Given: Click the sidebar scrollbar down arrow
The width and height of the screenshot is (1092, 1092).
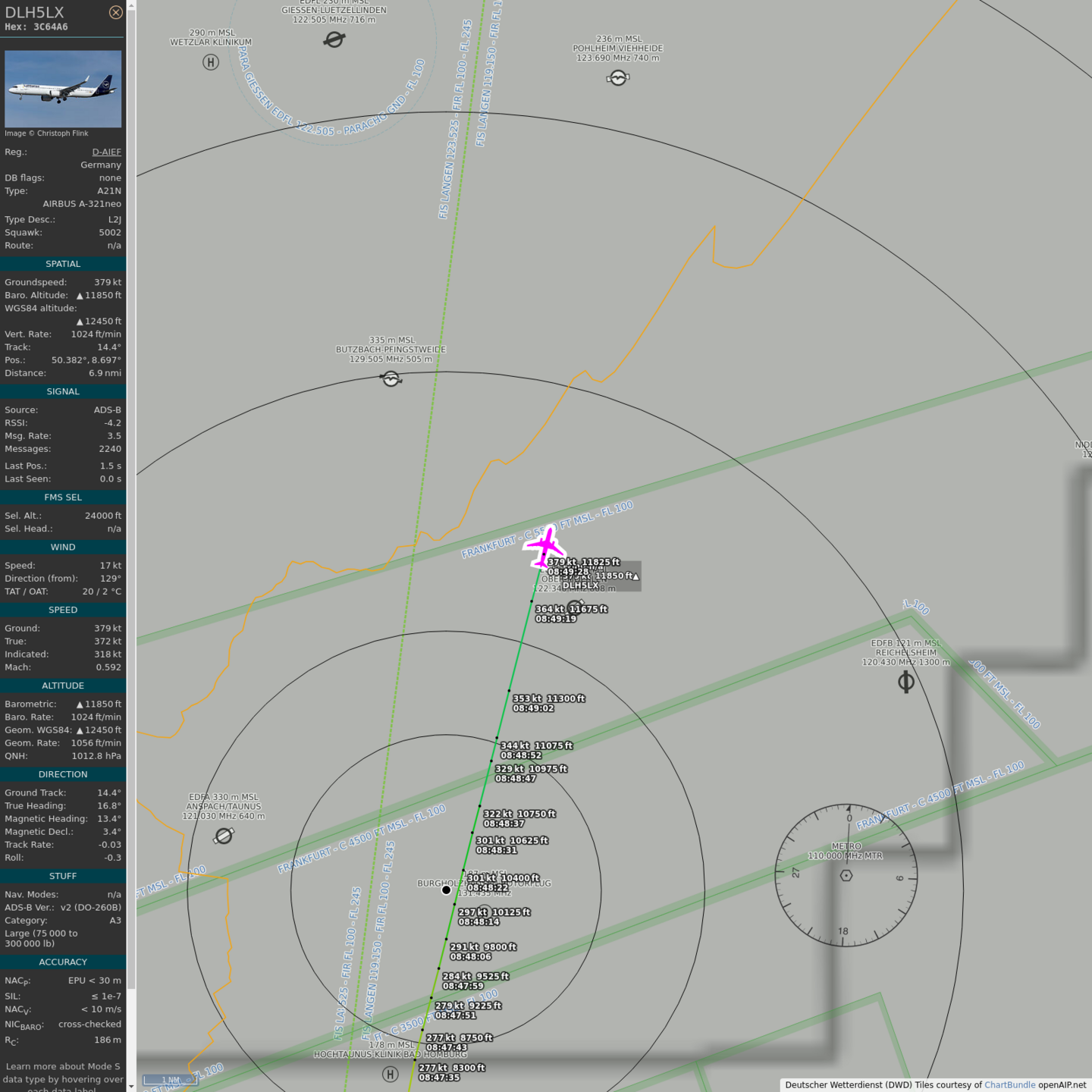Looking at the screenshot, I should (131, 1086).
